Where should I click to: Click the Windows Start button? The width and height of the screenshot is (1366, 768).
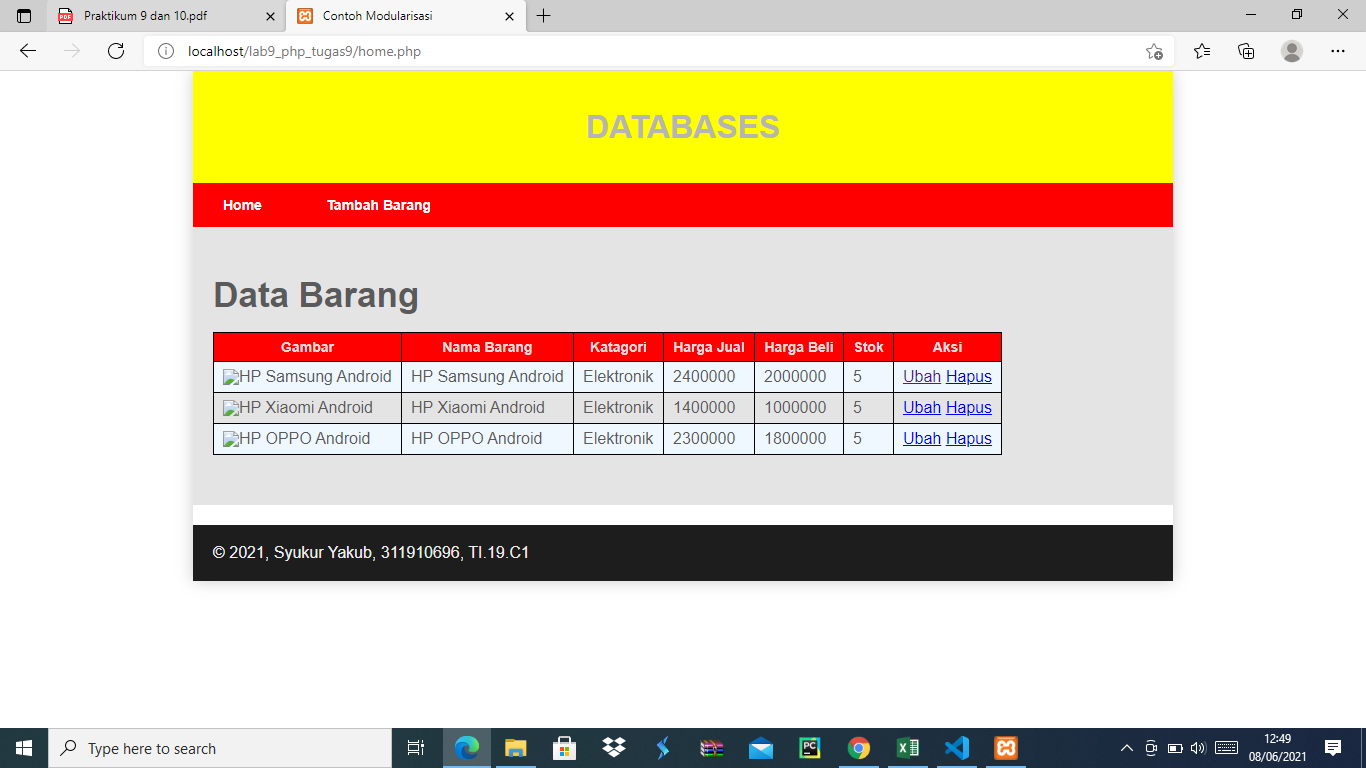tap(21, 748)
